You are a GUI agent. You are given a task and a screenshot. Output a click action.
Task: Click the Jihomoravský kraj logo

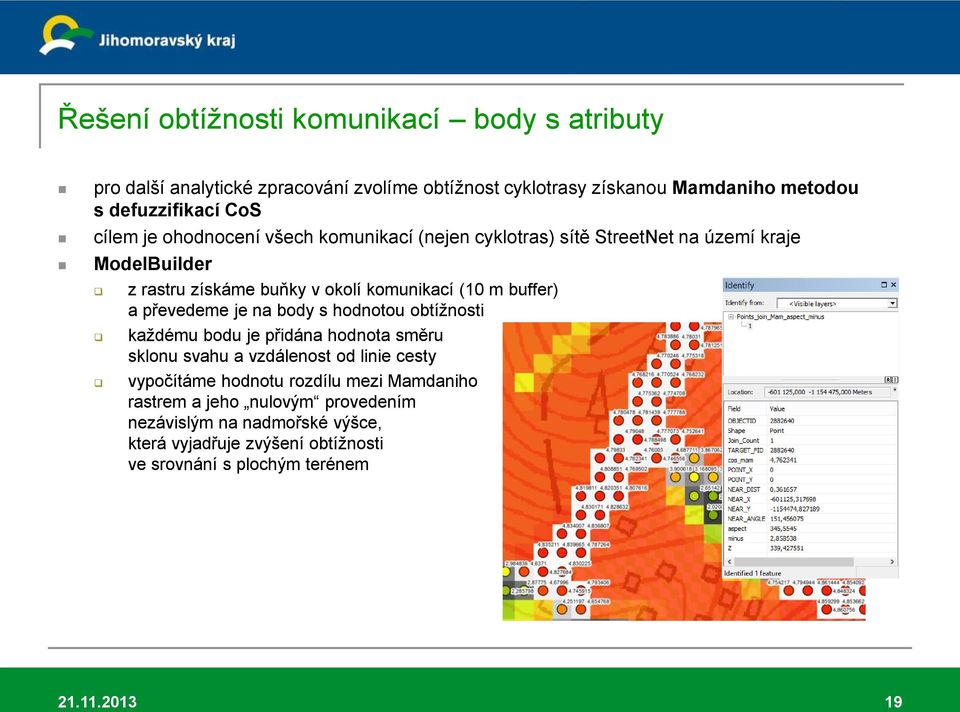pos(137,35)
